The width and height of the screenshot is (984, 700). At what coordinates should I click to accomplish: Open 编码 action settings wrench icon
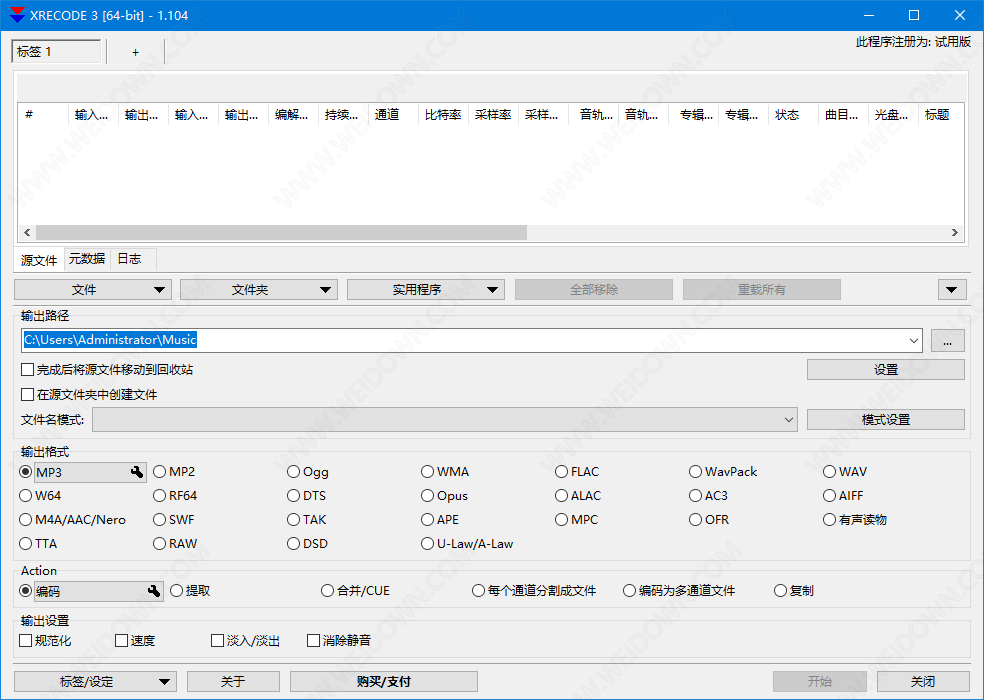coord(154,591)
